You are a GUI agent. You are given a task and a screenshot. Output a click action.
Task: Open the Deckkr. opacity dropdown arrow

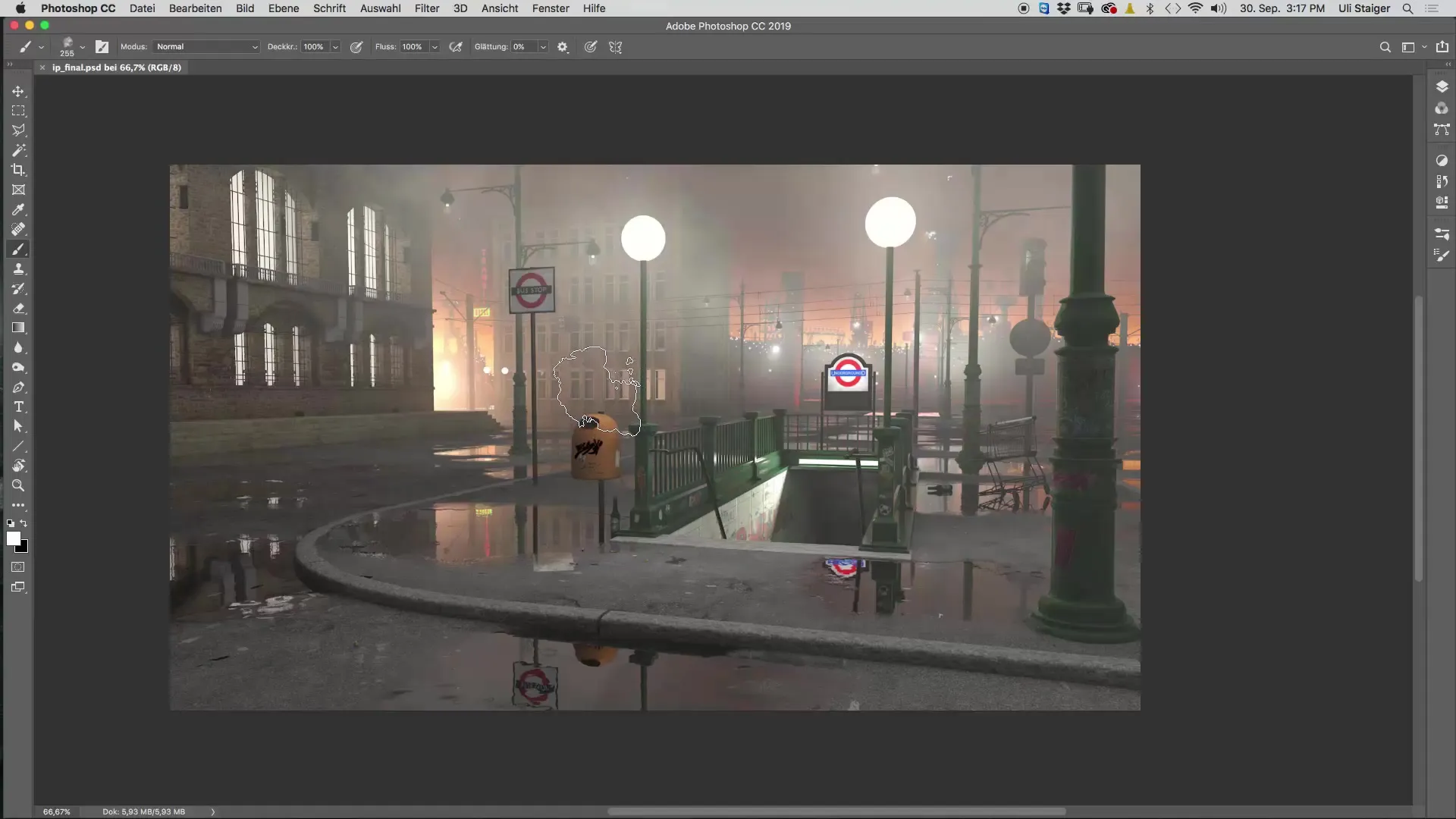coord(335,47)
